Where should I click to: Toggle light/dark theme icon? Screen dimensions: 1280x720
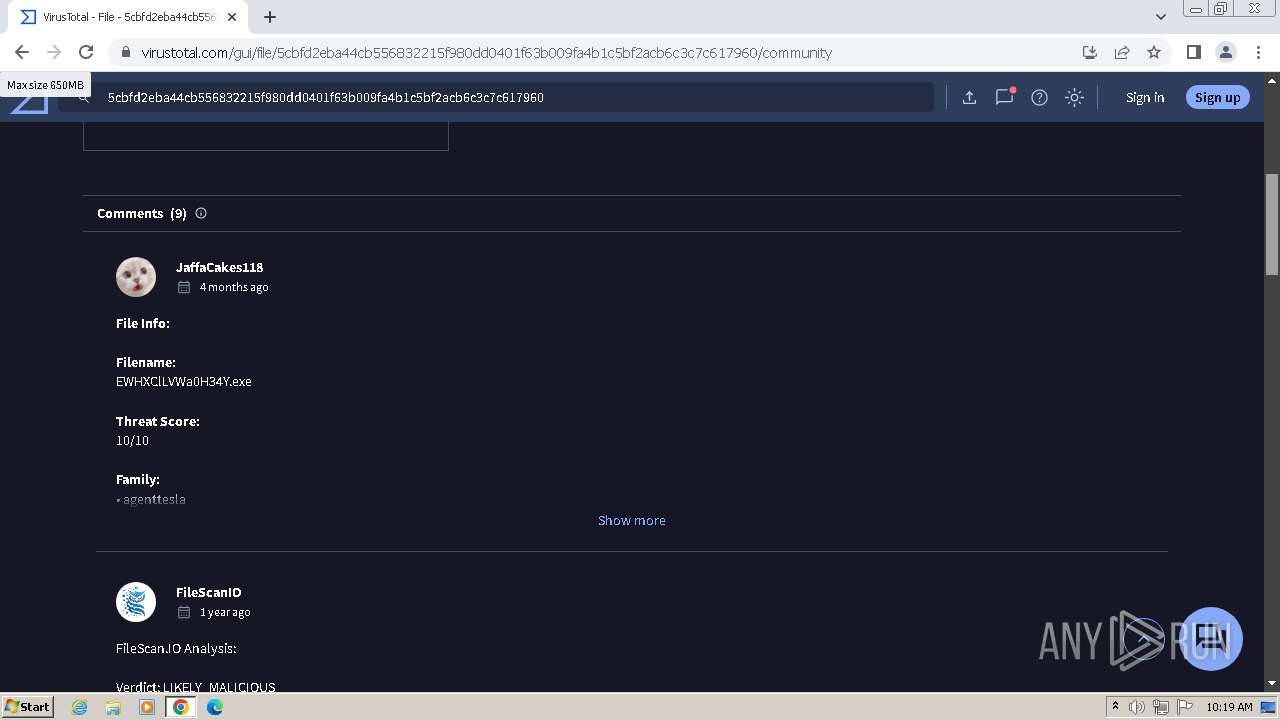(1074, 97)
